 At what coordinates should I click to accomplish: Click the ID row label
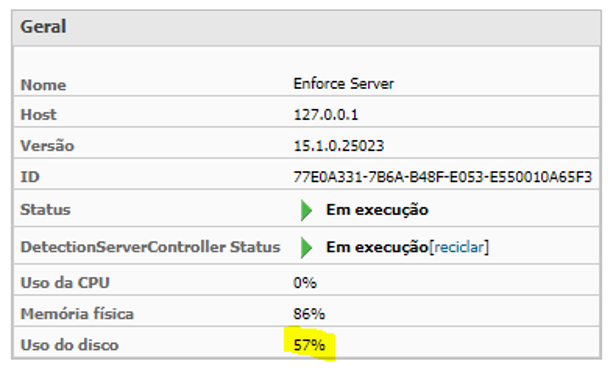tap(30, 177)
